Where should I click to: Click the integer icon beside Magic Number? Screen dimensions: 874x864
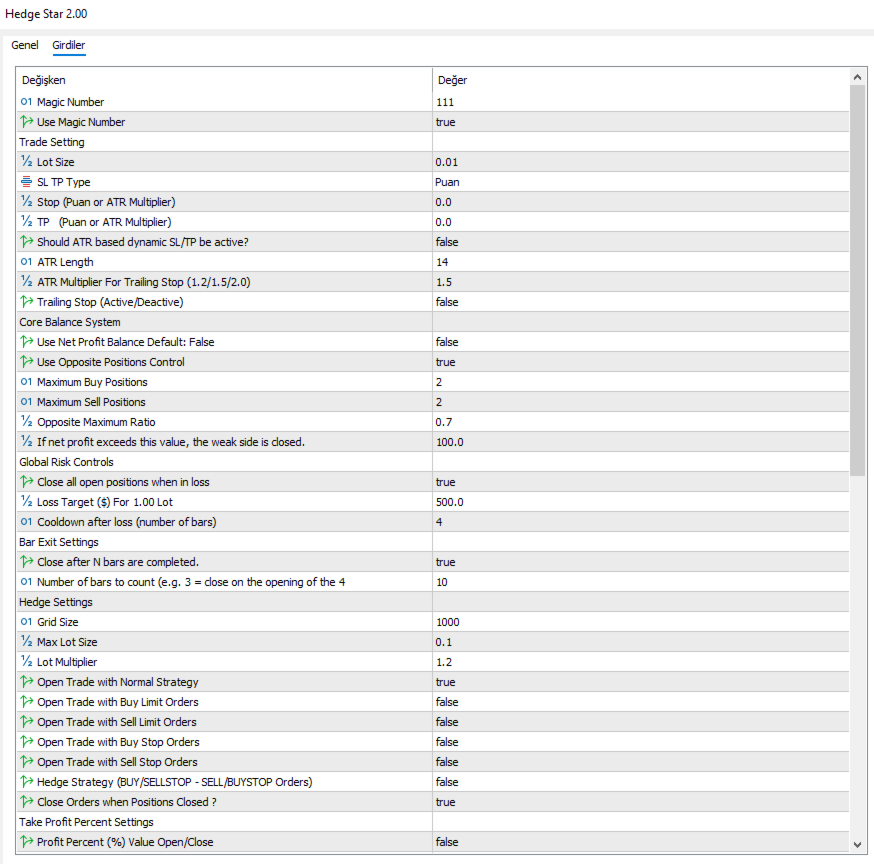click(26, 102)
